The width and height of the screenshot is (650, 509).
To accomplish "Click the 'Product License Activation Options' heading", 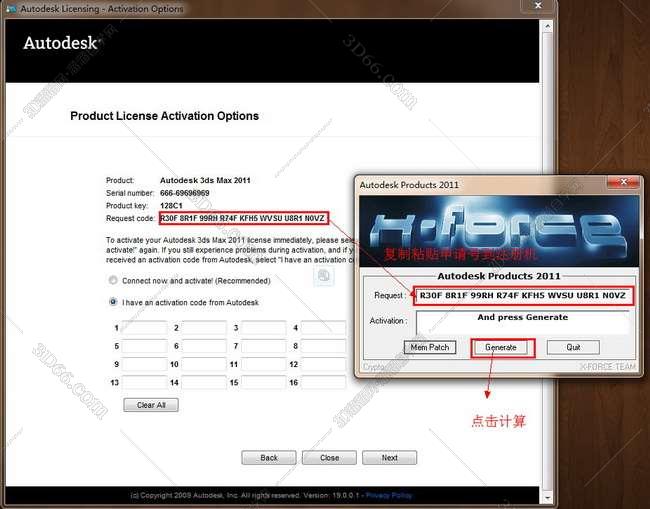I will click(x=164, y=116).
